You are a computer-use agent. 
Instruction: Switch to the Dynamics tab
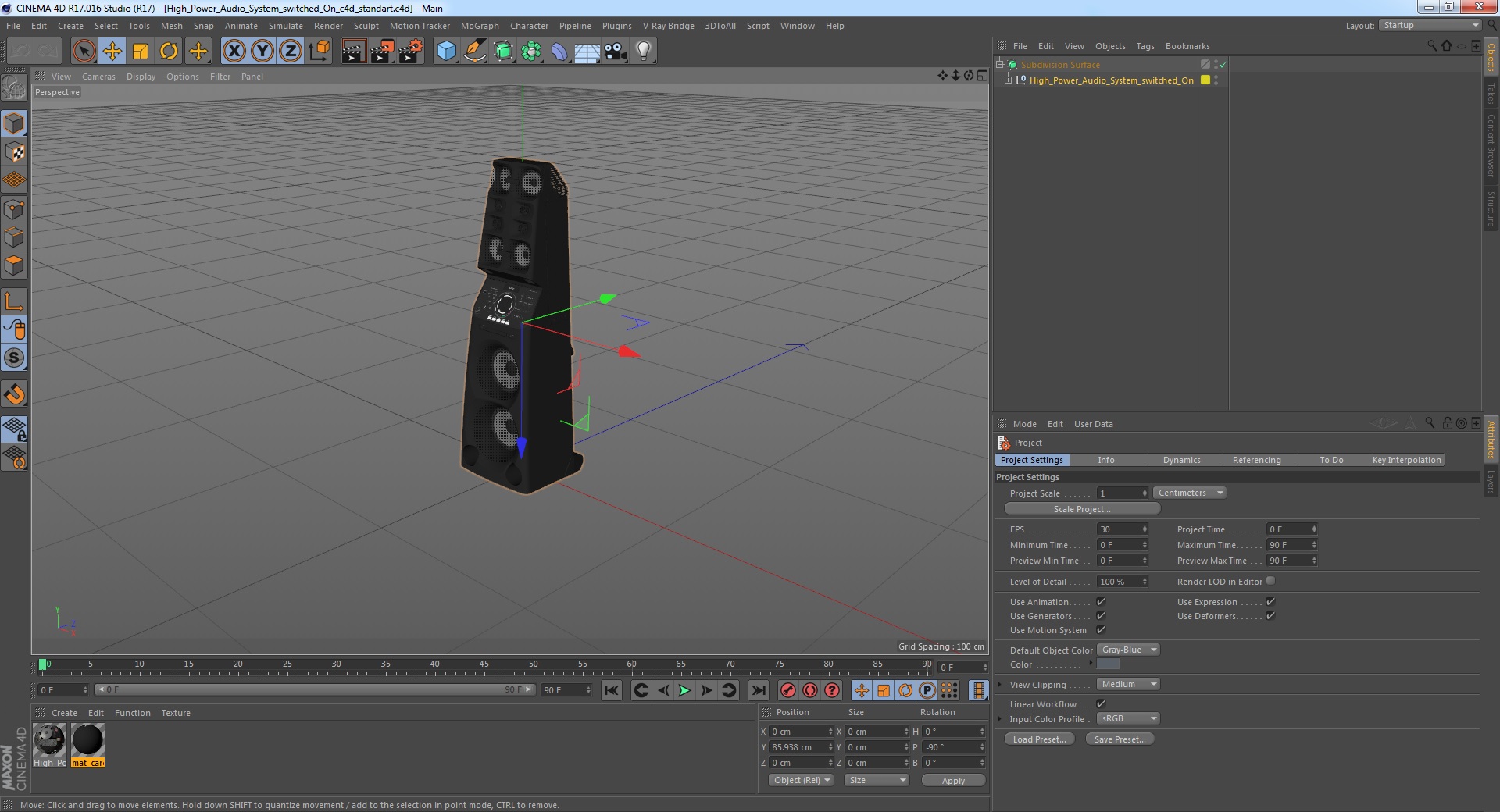[1181, 460]
